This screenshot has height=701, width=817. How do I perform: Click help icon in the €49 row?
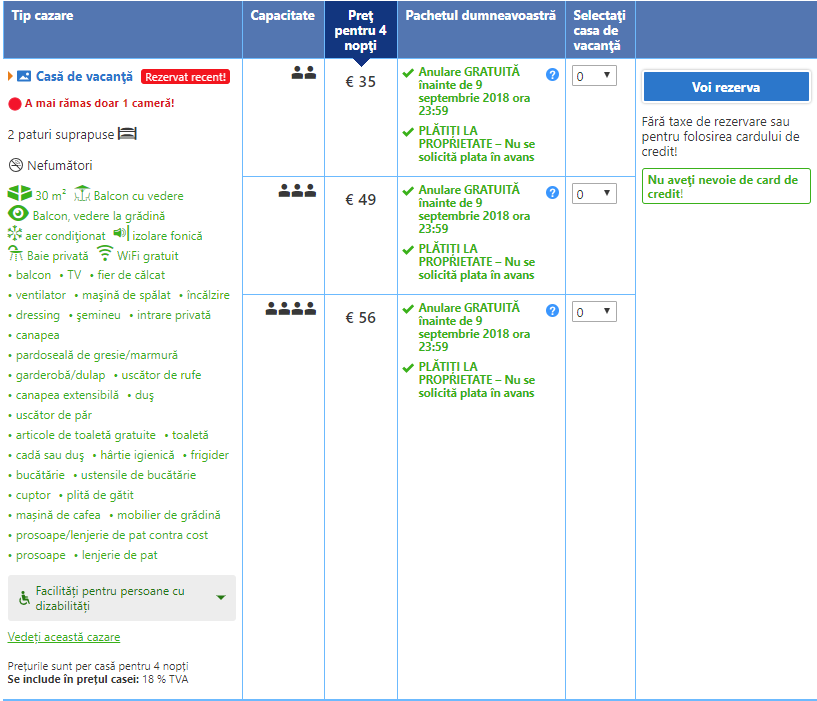pos(552,192)
